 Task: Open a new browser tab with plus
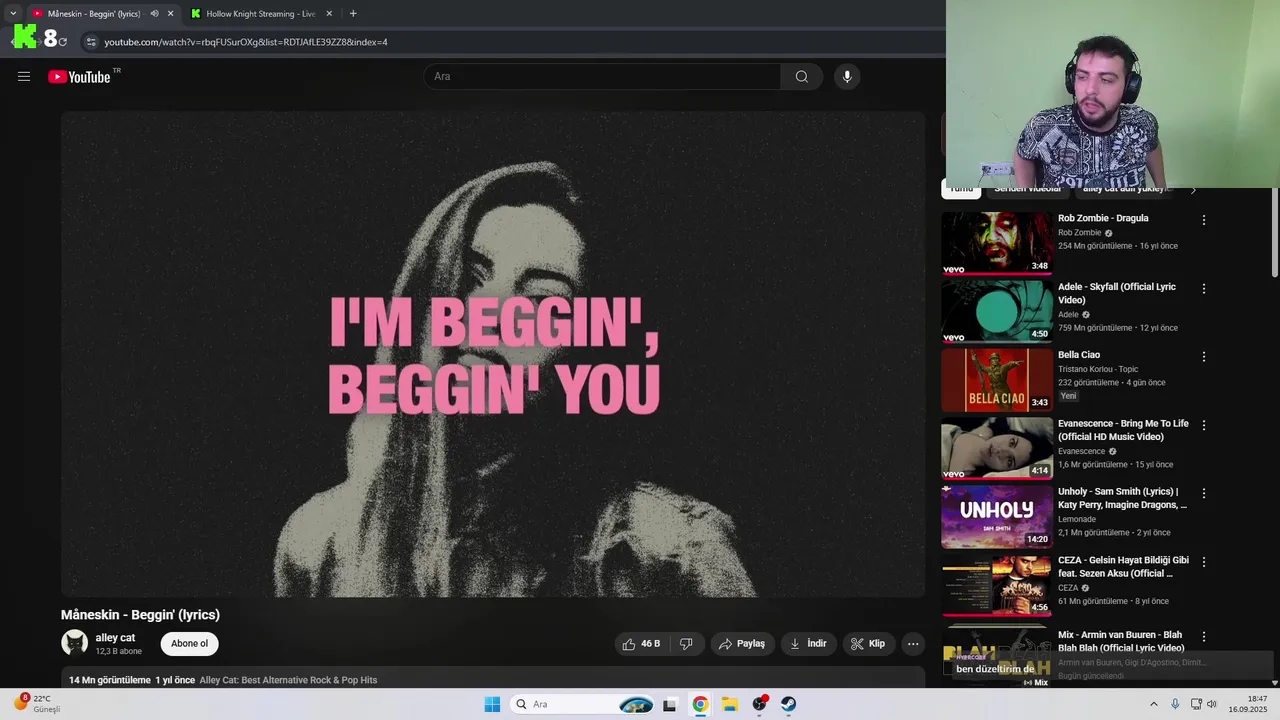[353, 14]
